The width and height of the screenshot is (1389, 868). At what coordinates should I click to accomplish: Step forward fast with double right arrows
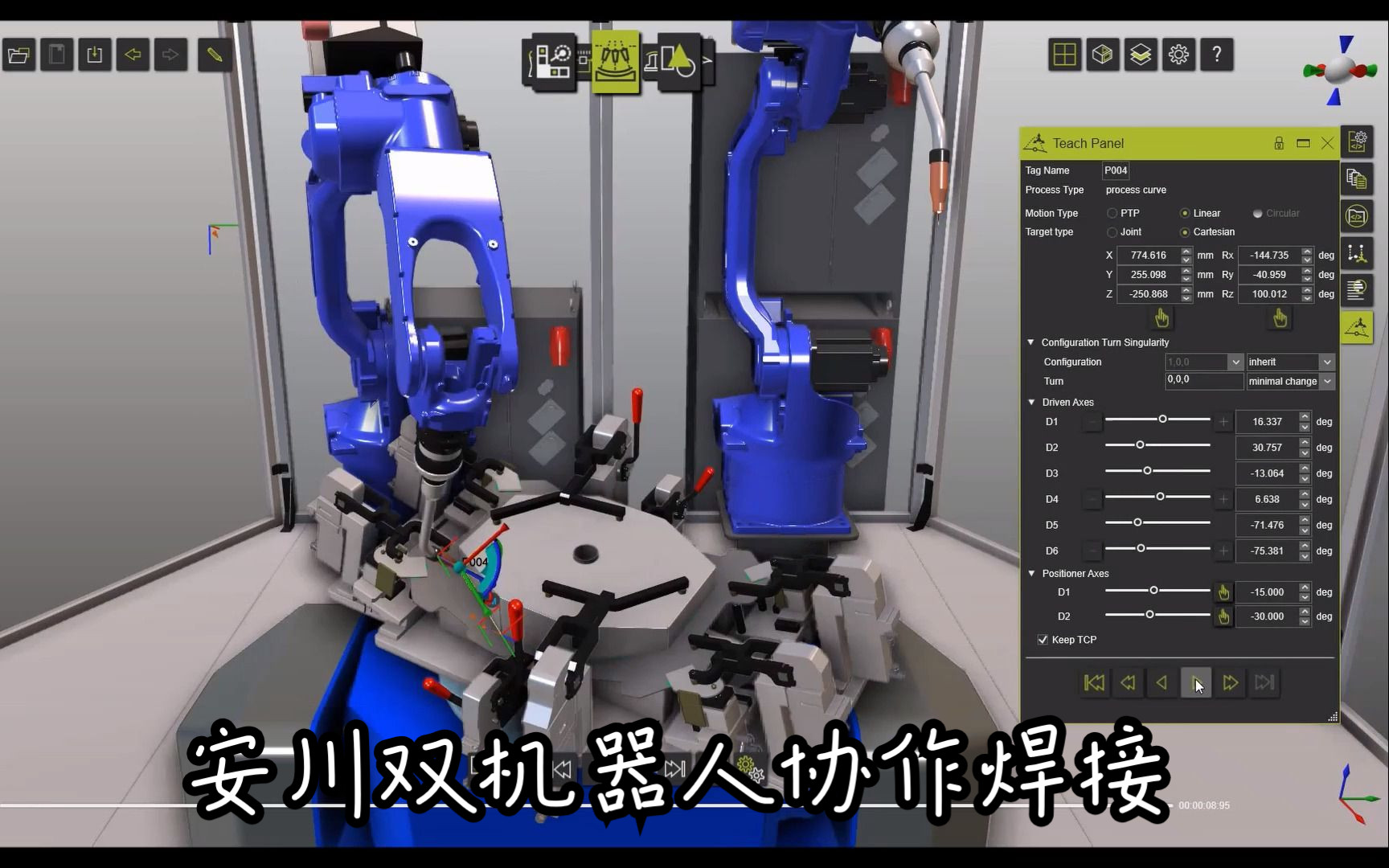pyautogui.click(x=1230, y=683)
